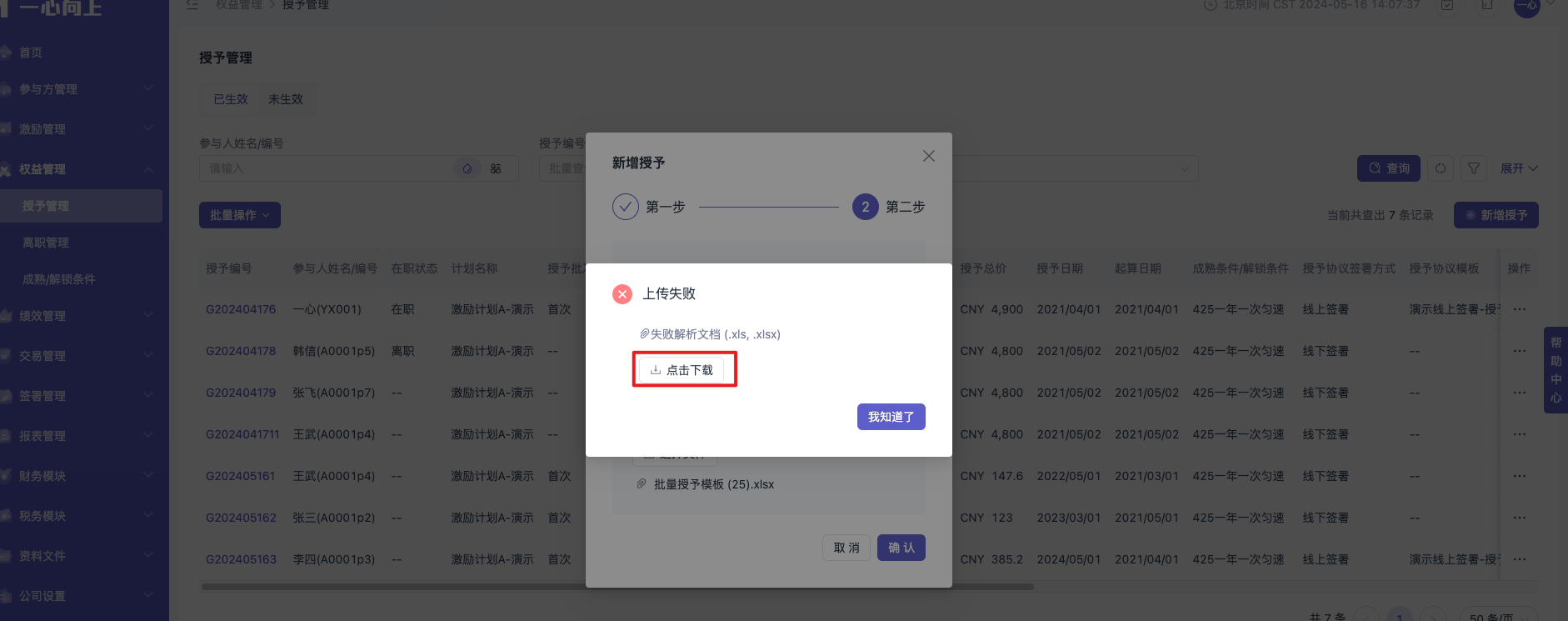Click the sidebar collapse icon in header
The height and width of the screenshot is (621, 1568).
[192, 4]
